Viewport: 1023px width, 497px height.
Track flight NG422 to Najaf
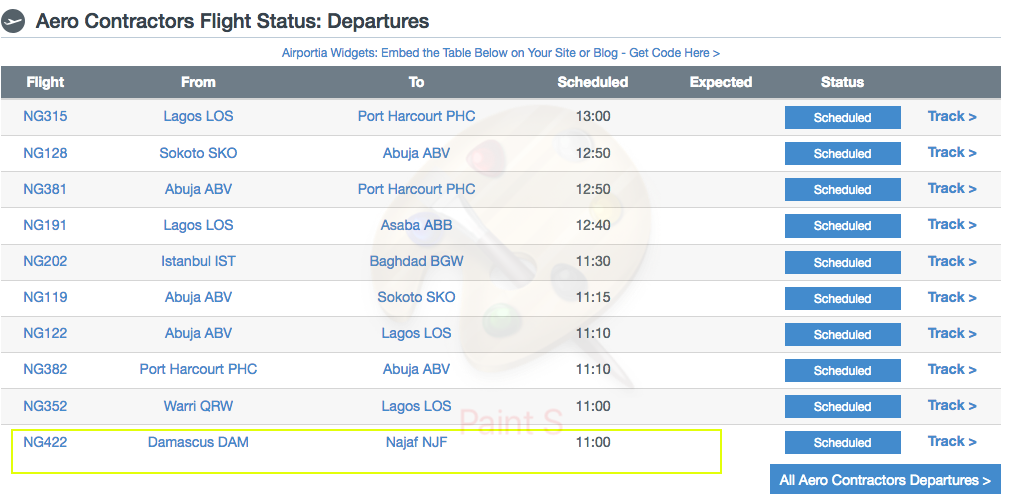point(952,442)
